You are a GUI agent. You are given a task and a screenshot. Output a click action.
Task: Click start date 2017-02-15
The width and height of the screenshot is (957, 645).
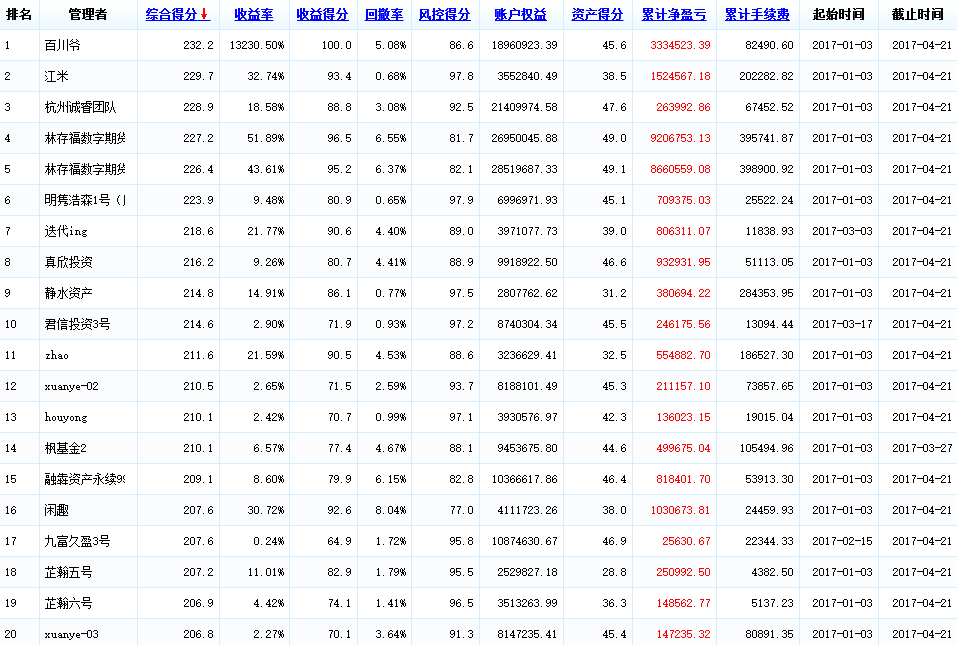tap(842, 541)
